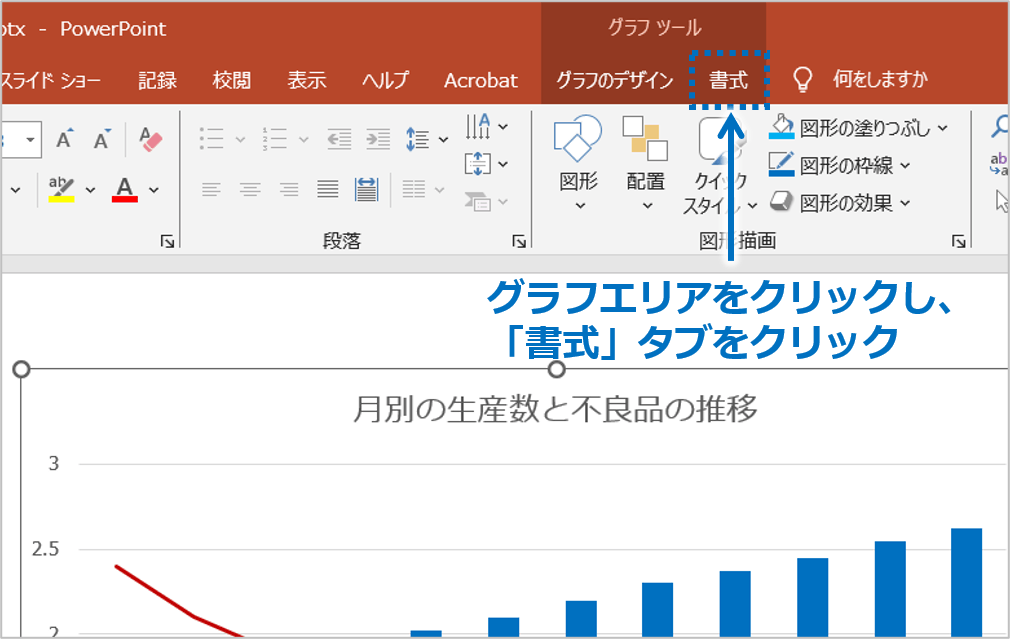Click the axis label 2.5

click(45, 549)
